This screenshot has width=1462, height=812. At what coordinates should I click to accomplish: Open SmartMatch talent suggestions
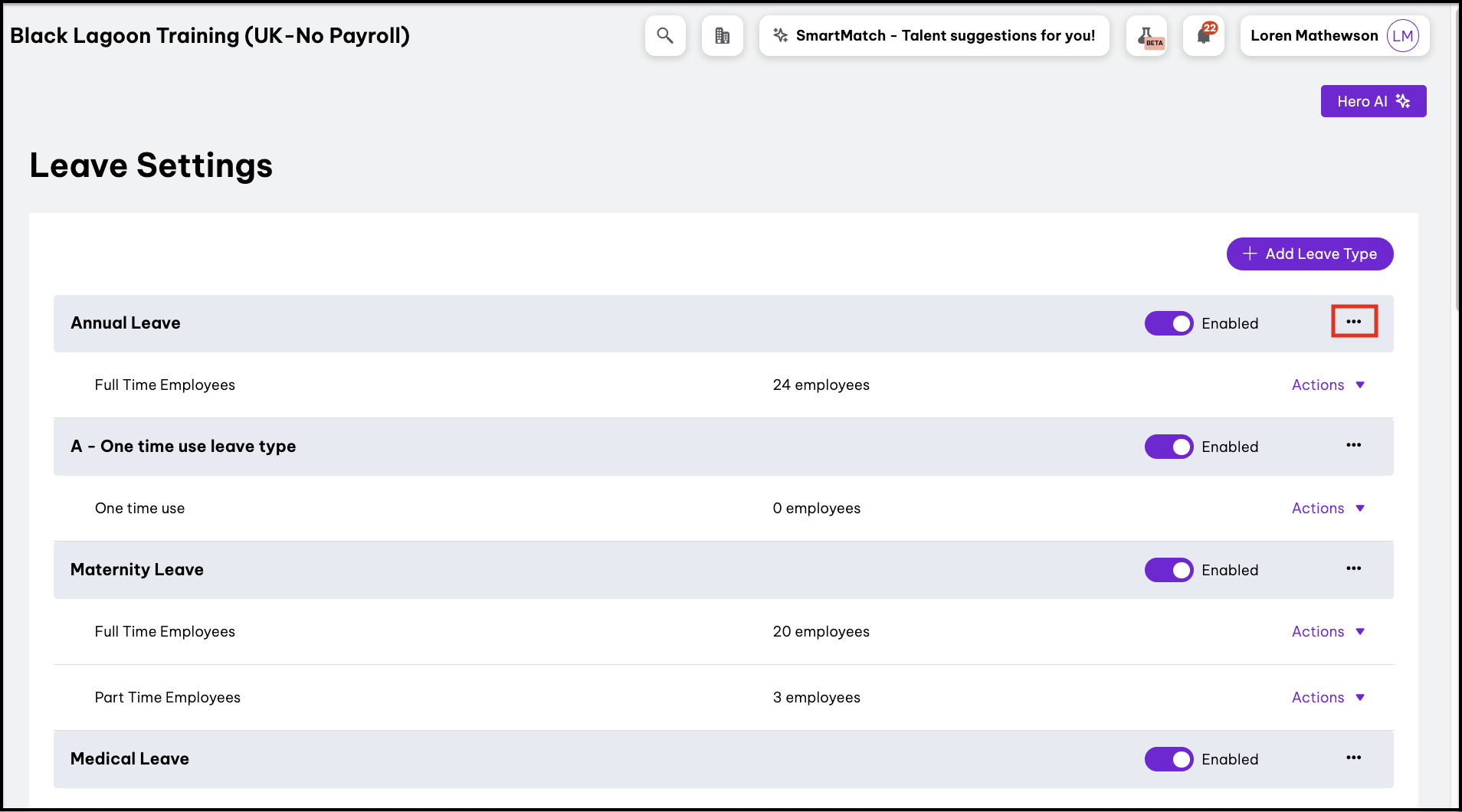point(934,36)
